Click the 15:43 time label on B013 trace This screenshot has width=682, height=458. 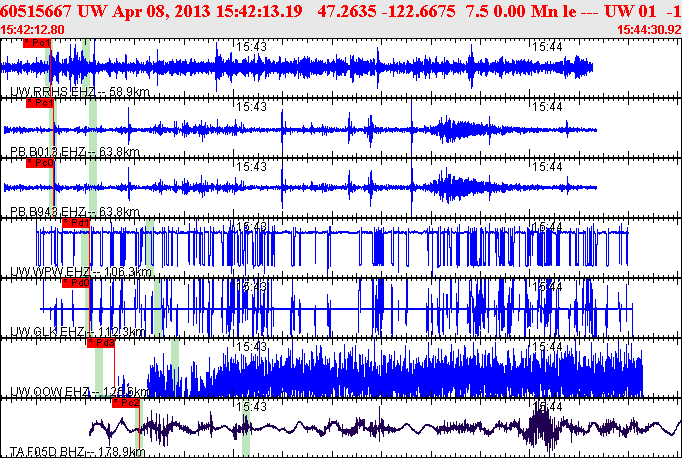251,107
